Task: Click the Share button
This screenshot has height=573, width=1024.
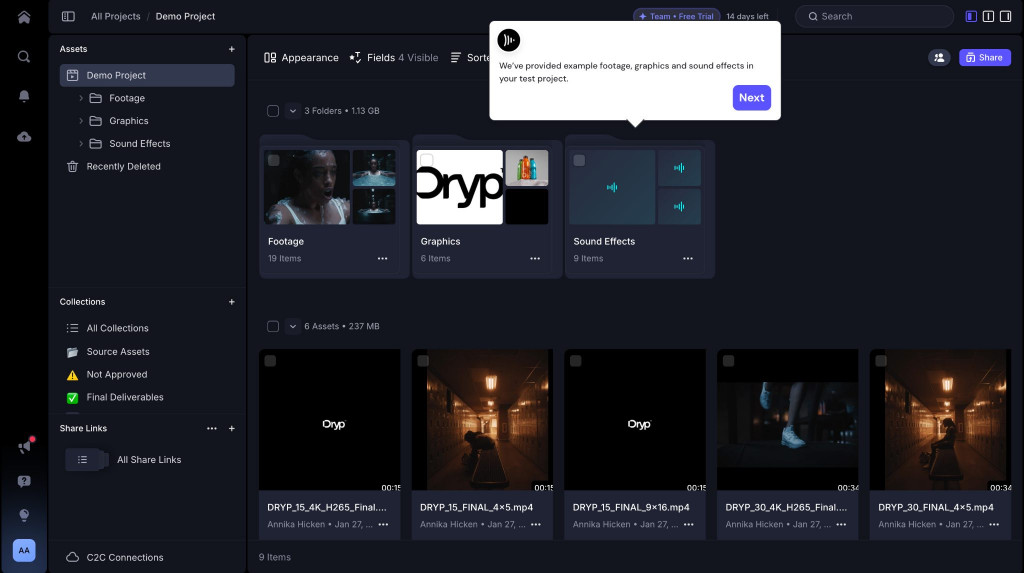Action: pos(984,57)
